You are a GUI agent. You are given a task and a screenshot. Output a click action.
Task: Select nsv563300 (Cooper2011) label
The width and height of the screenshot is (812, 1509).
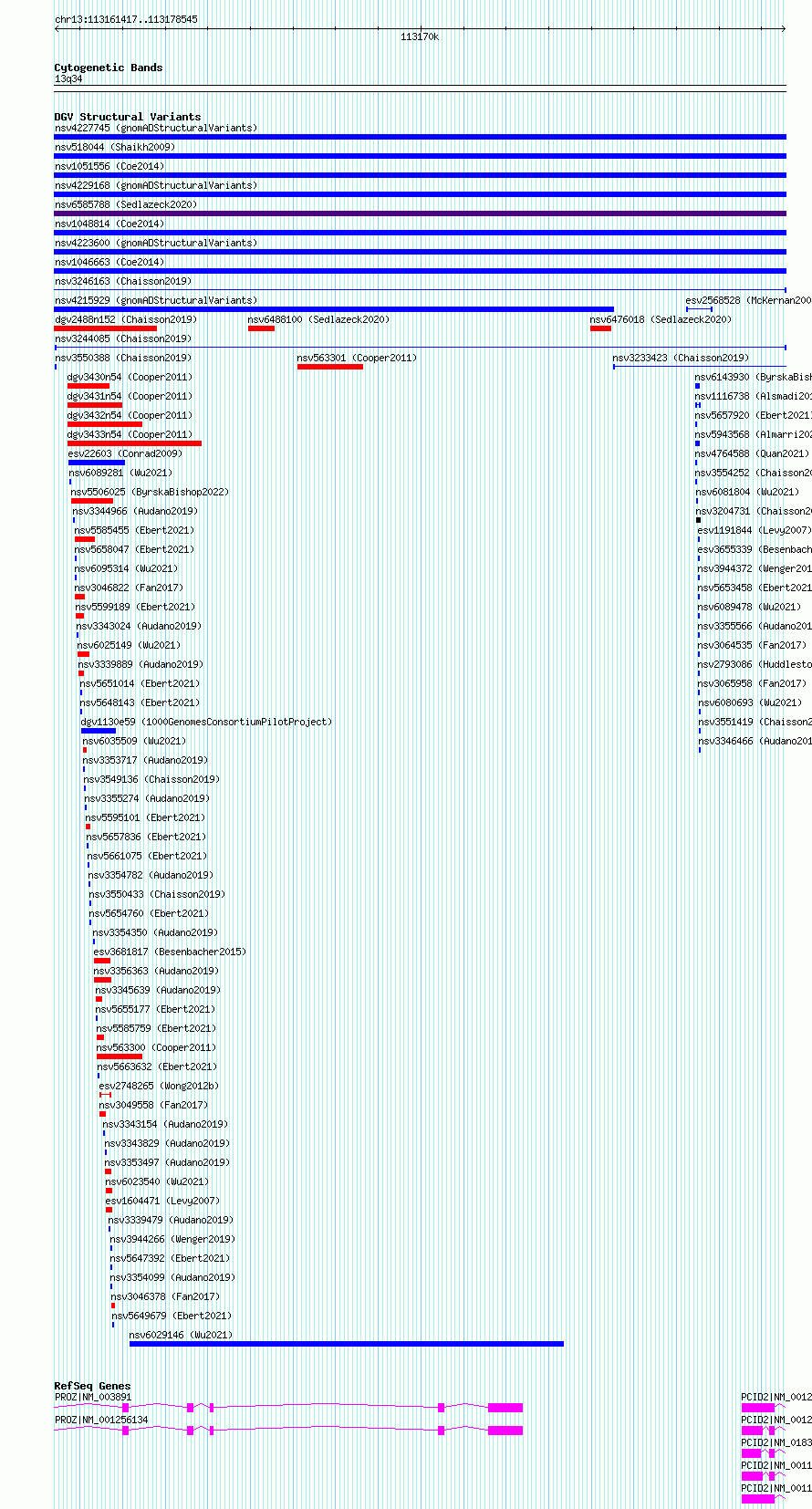pyautogui.click(x=156, y=1047)
